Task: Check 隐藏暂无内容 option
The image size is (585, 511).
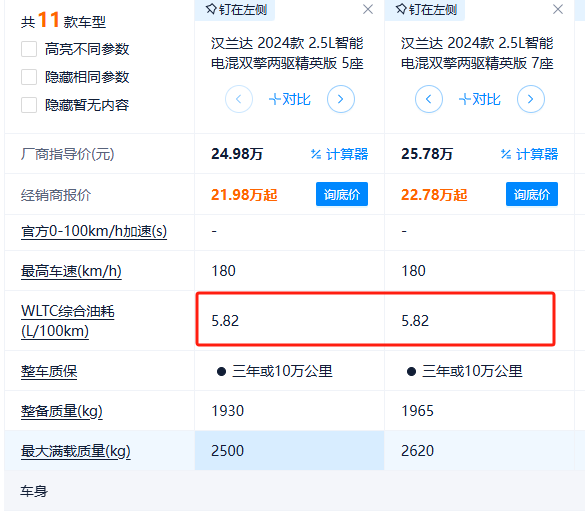Action: click(x=29, y=105)
